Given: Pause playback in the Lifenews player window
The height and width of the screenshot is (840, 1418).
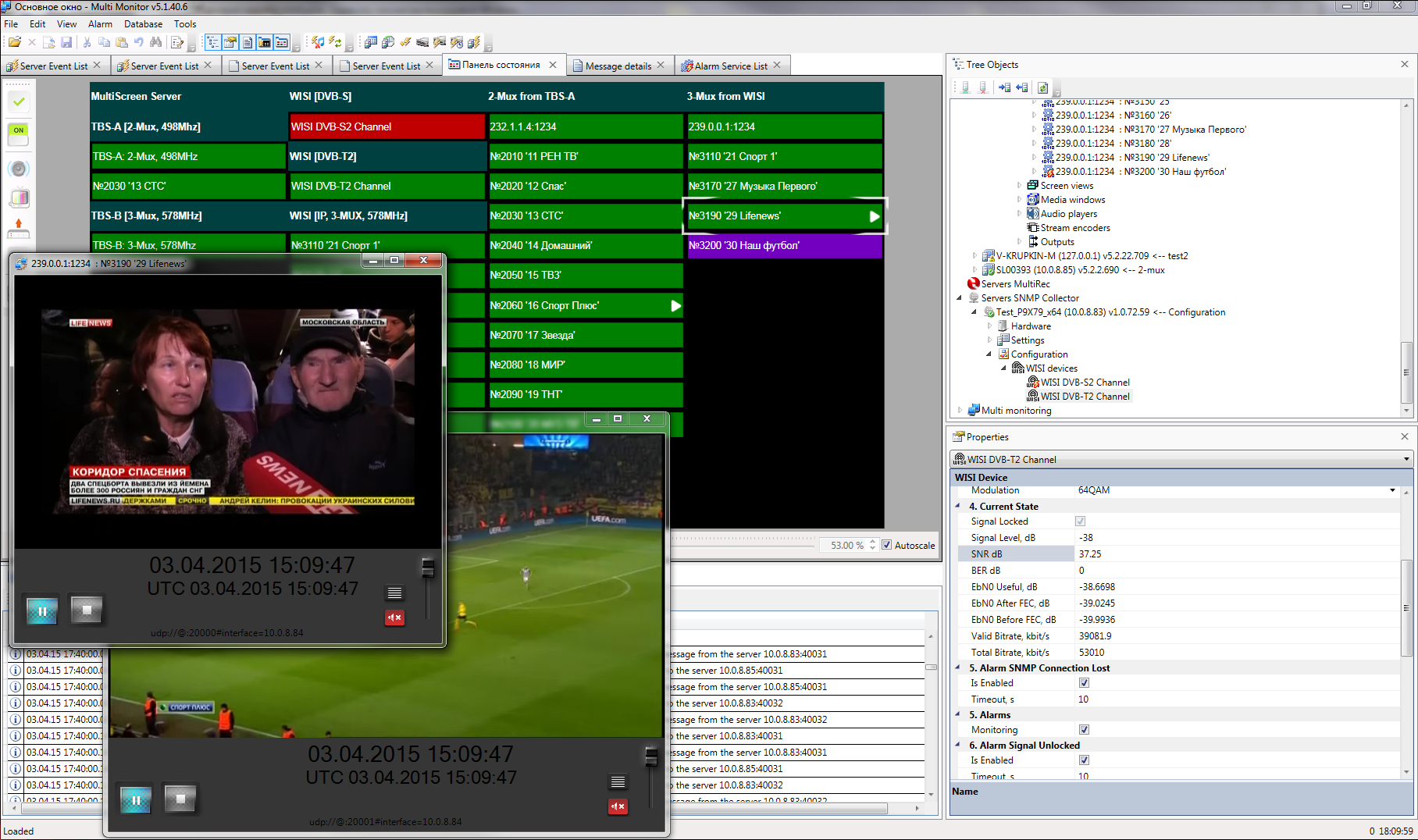Looking at the screenshot, I should pos(42,610).
